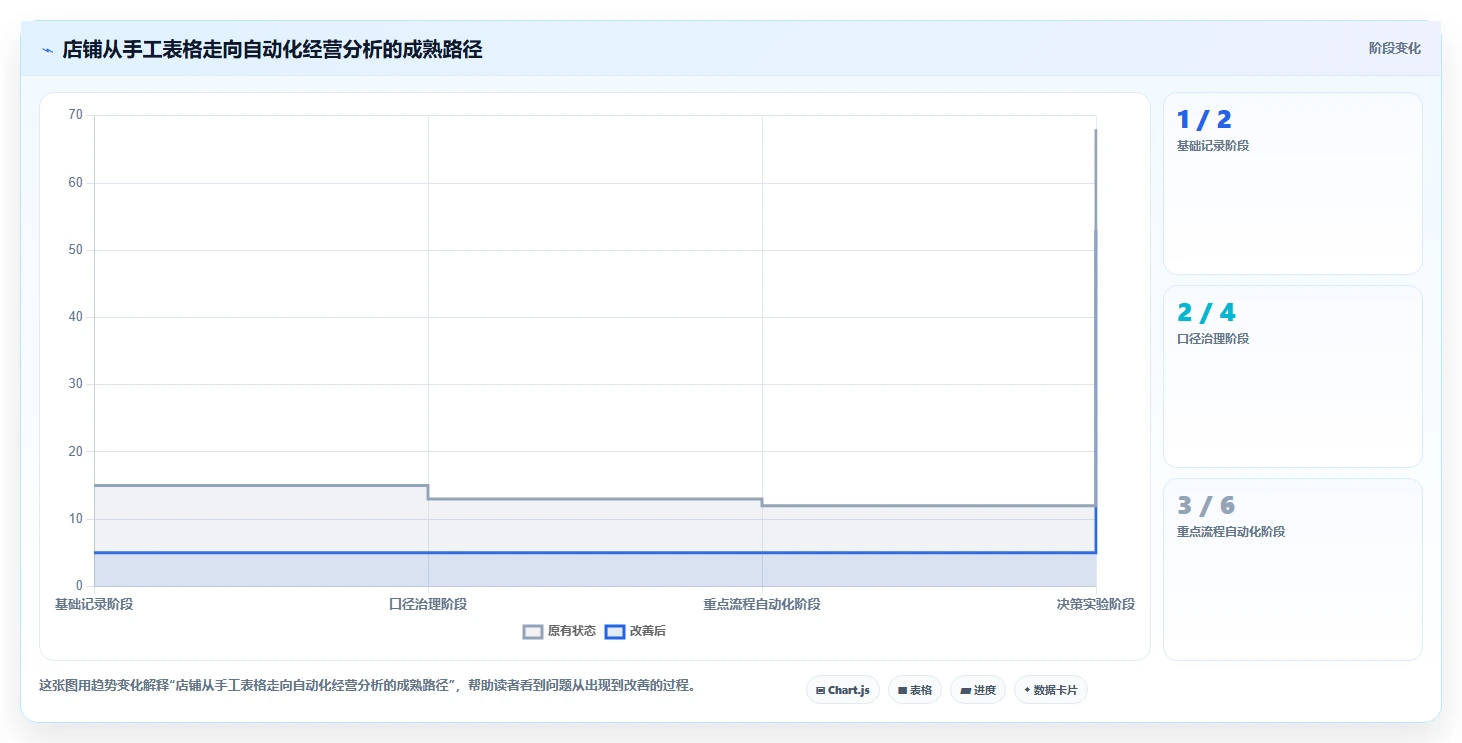
Task: Click the gray 原有状态 legend swatch
Action: click(x=533, y=631)
